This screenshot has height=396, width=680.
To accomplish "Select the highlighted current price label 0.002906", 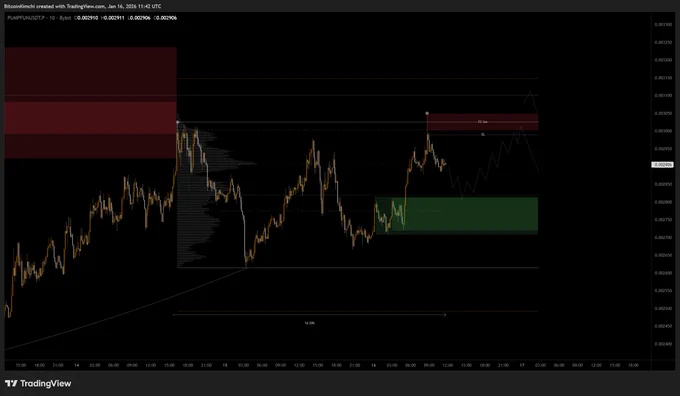I will point(663,165).
